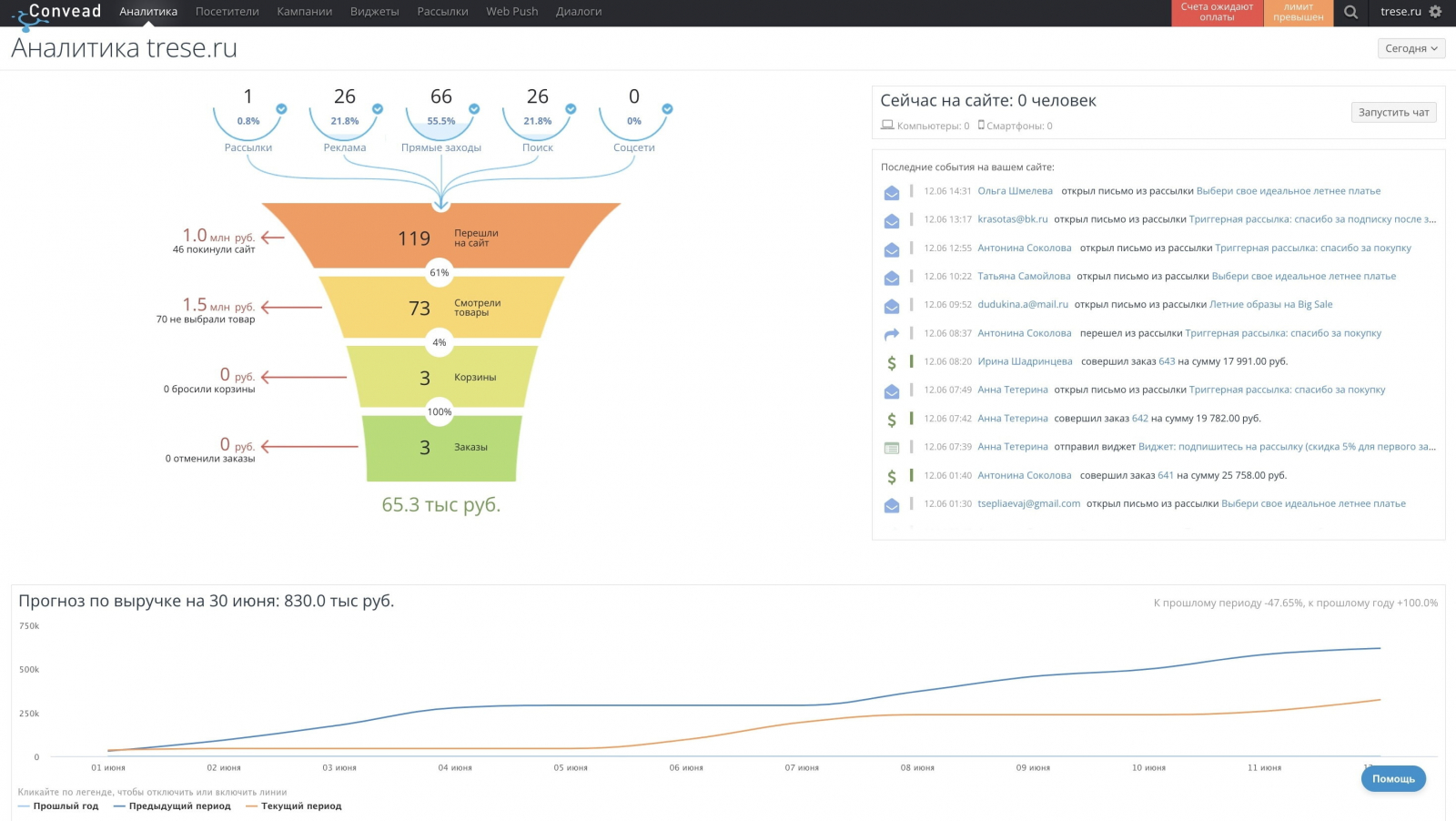This screenshot has height=821, width=1456.
Task: Navigate to Рассылки in the top menu
Action: coord(443,12)
